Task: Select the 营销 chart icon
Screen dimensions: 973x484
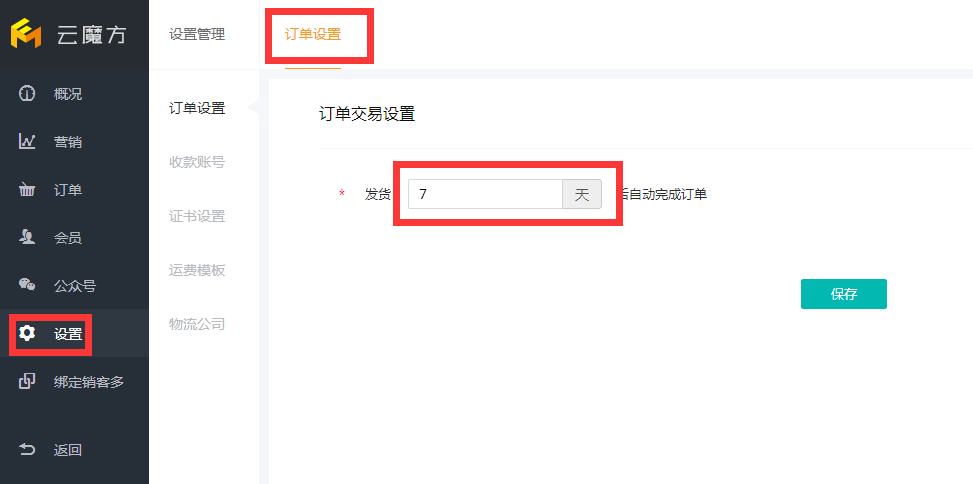Action: pos(27,141)
